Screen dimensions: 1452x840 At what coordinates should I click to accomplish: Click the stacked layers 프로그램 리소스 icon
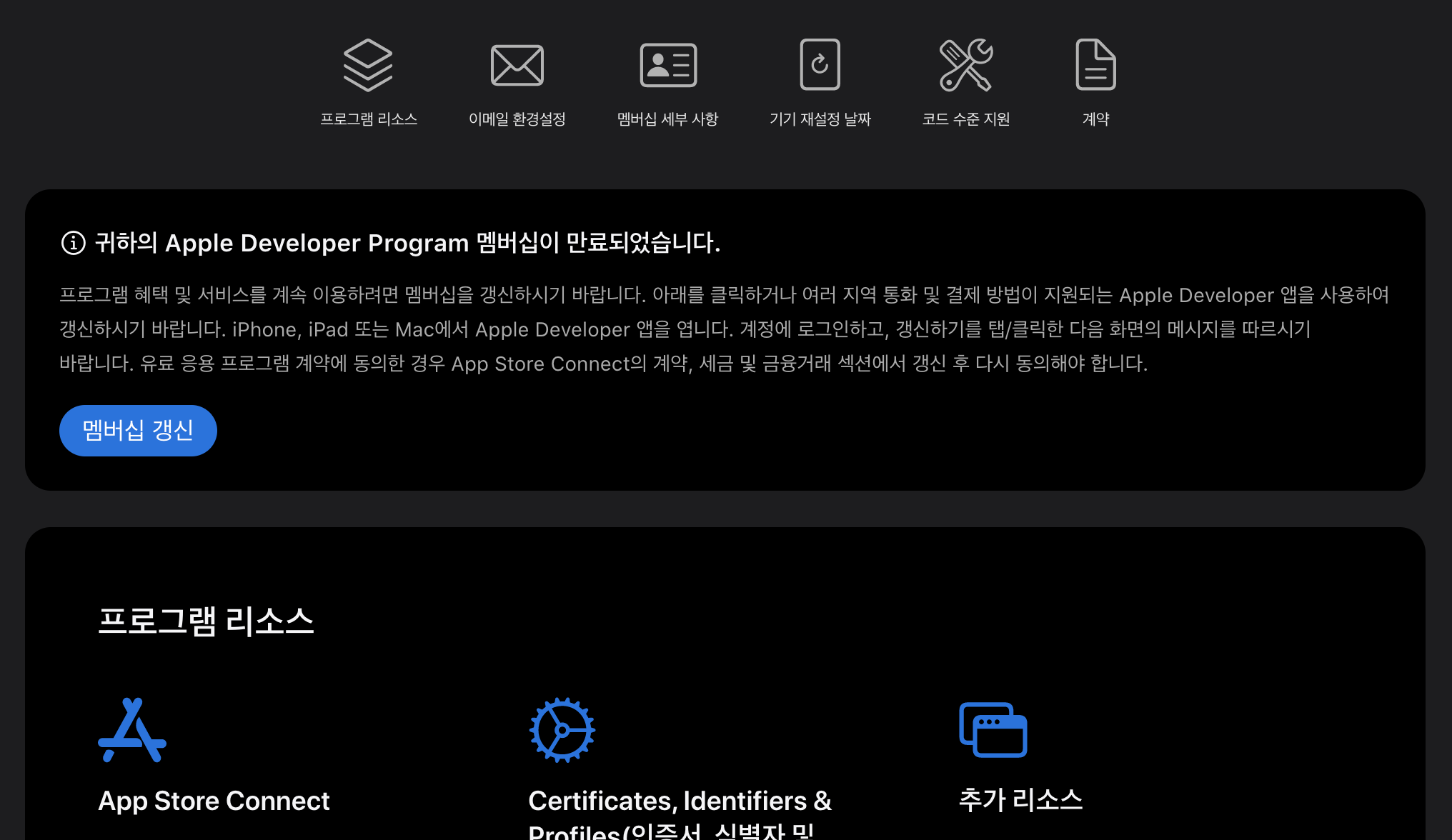368,65
